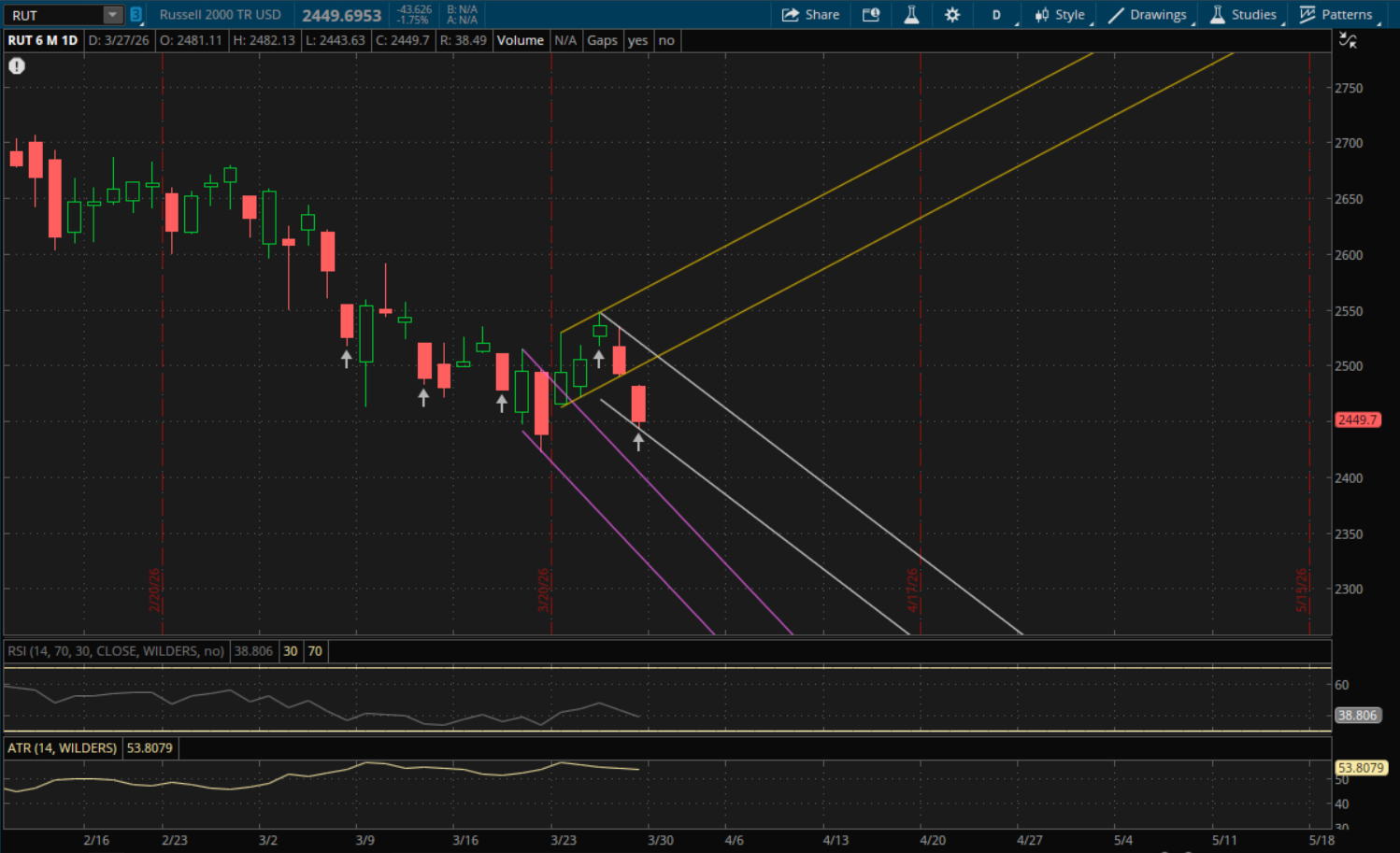This screenshot has height=853, width=1400.
Task: Toggle the Volume label in header
Action: click(x=520, y=40)
